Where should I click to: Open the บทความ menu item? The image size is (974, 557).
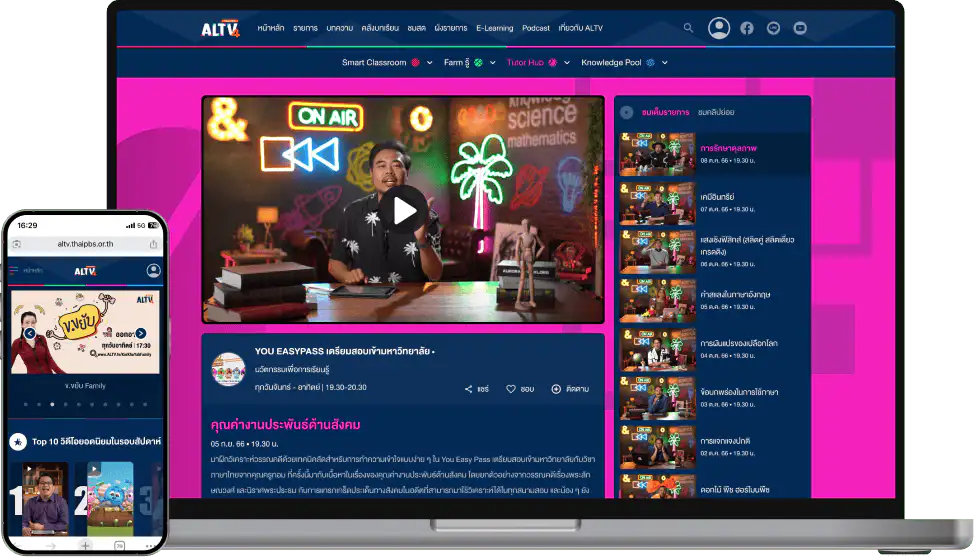[x=340, y=28]
